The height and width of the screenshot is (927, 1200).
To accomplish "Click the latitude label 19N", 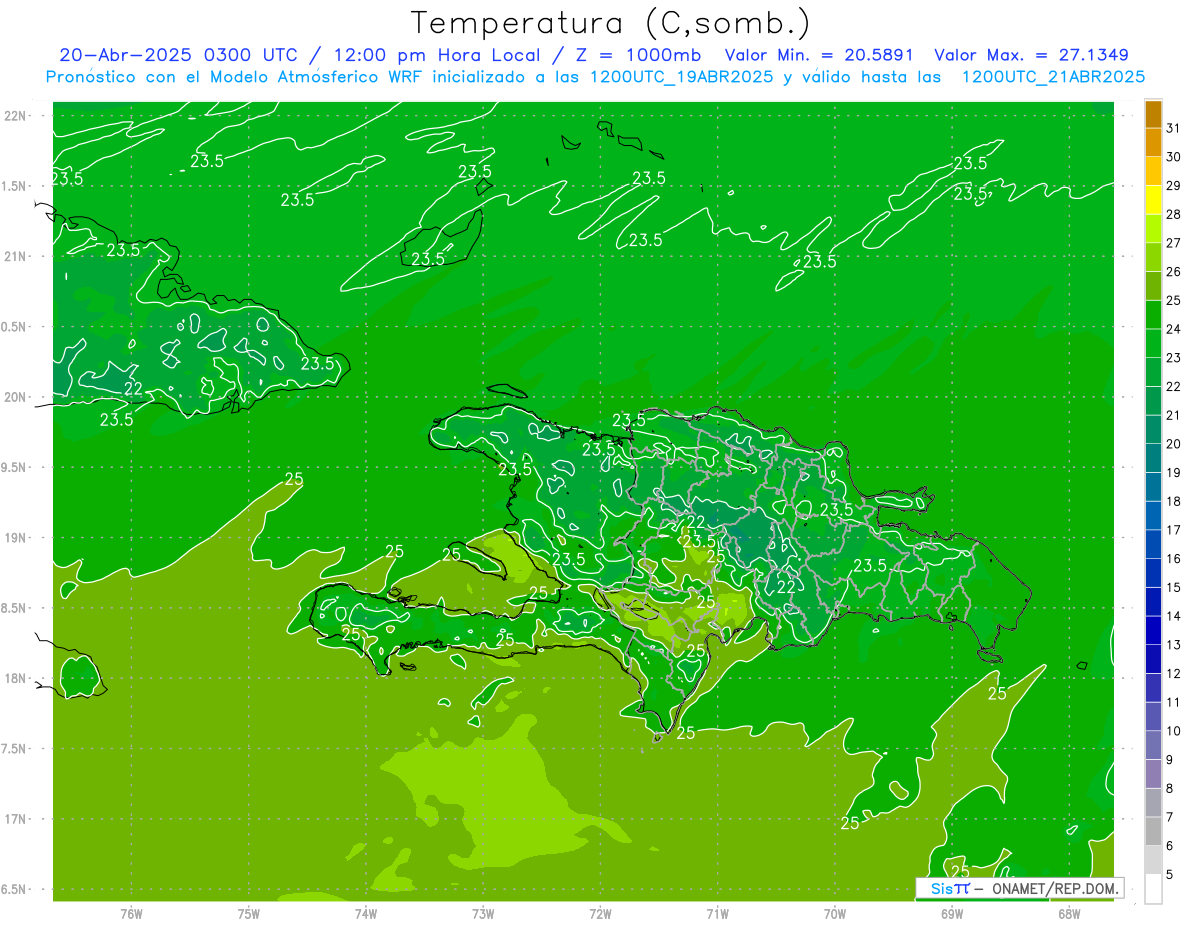I will click(16, 538).
